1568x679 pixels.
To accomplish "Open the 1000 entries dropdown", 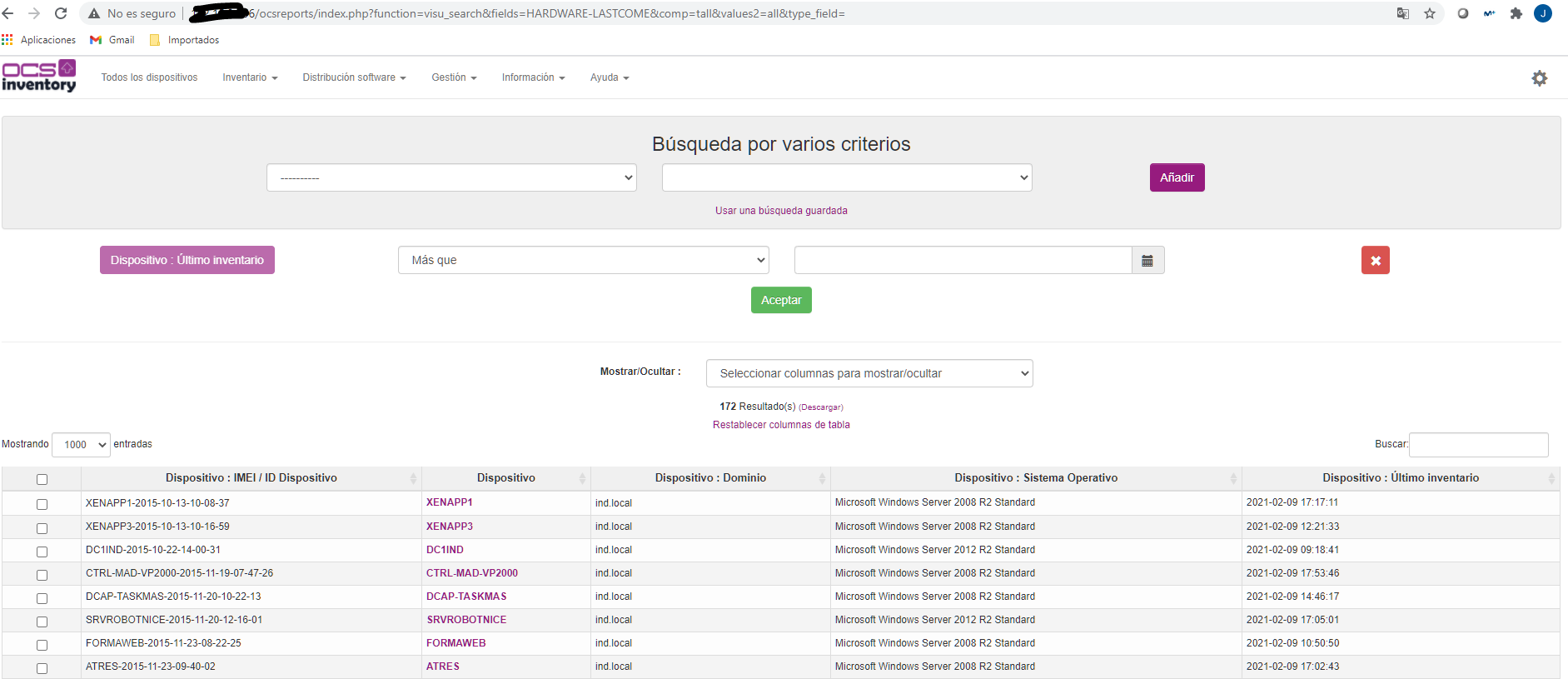I will click(81, 444).
